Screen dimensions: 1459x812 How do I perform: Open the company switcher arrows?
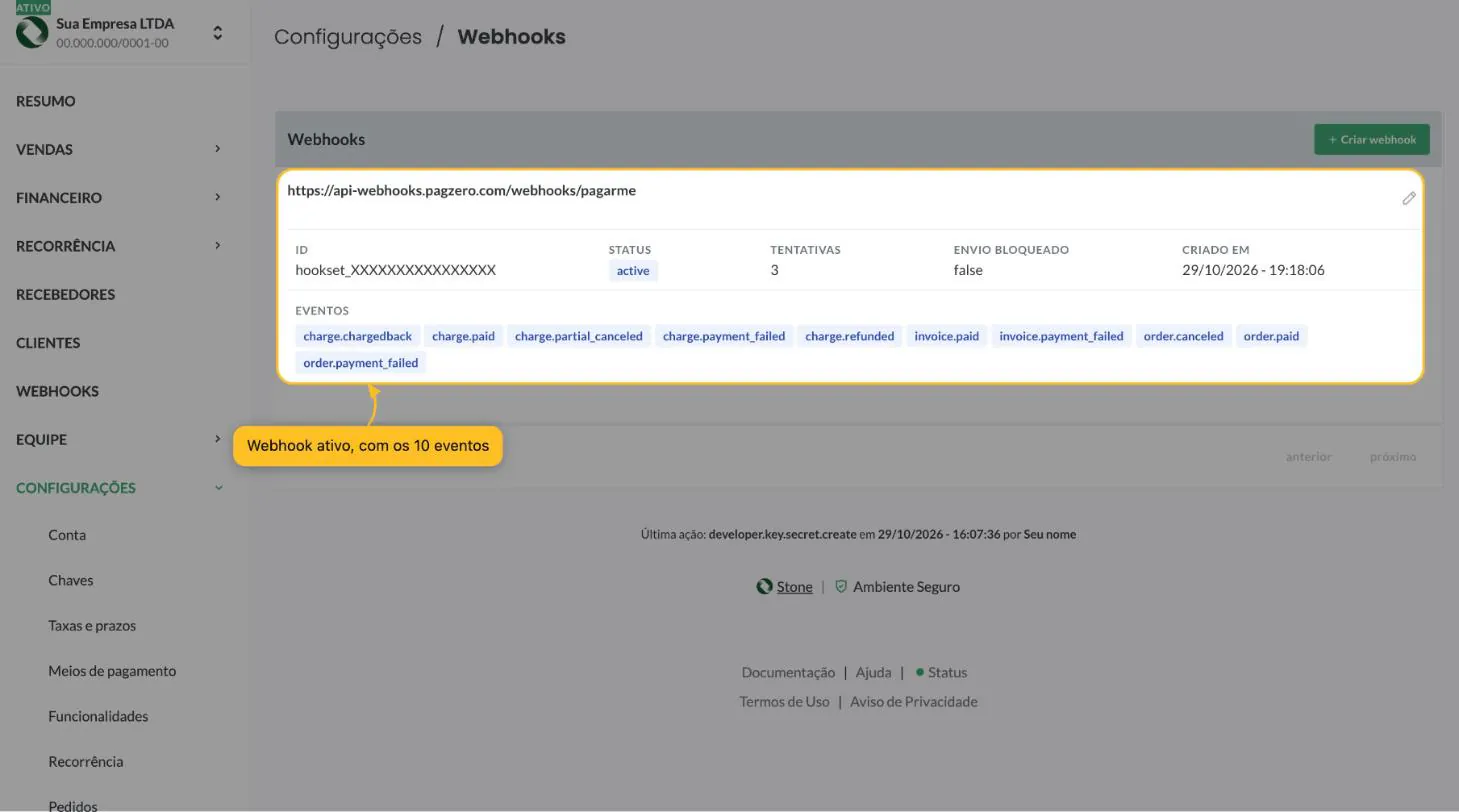pos(217,33)
